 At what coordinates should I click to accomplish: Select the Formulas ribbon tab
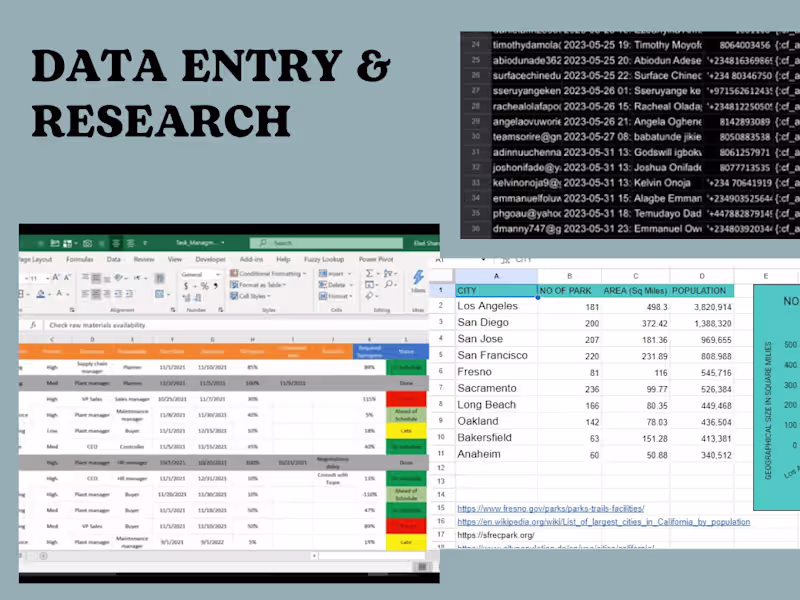coord(80,259)
